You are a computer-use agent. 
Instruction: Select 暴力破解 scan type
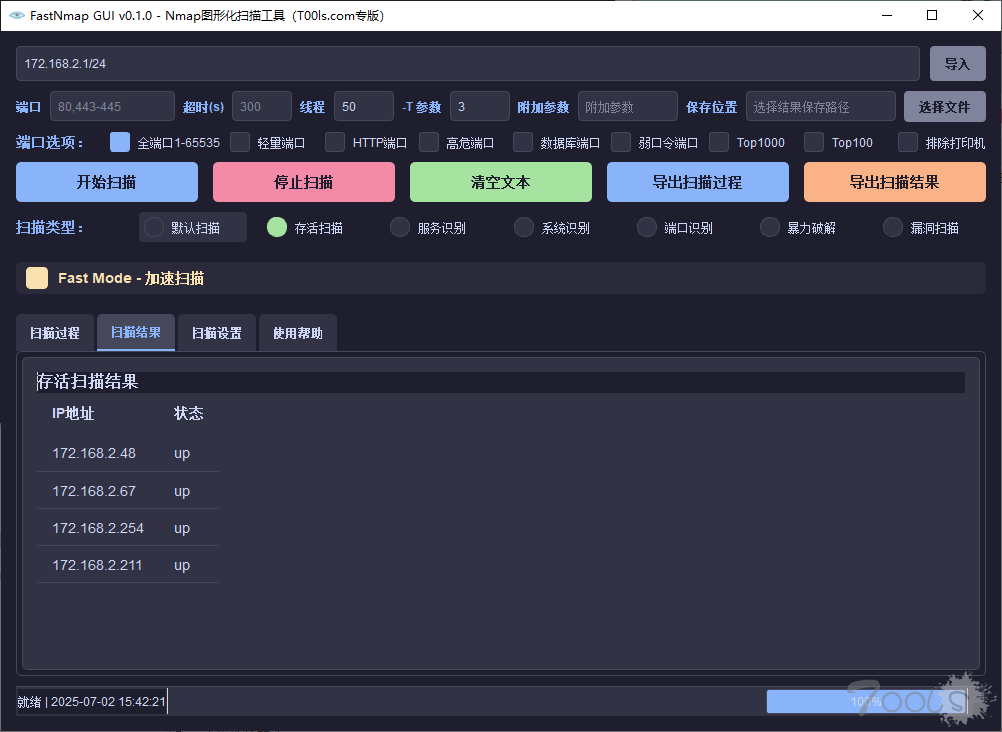tap(769, 227)
